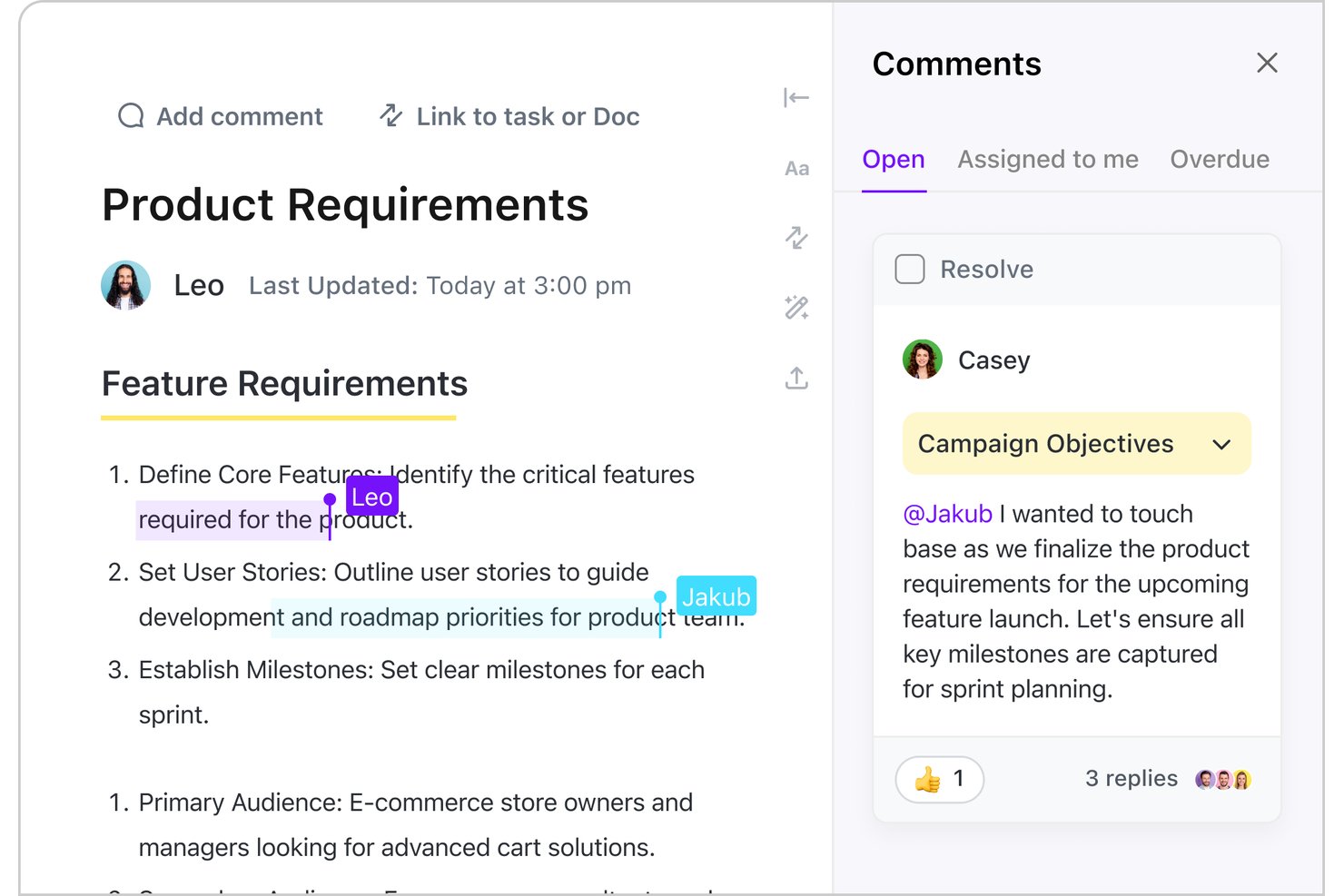Click the relationship link icon in side toolbar
Screen dimensions: 1344x896
tap(796, 238)
